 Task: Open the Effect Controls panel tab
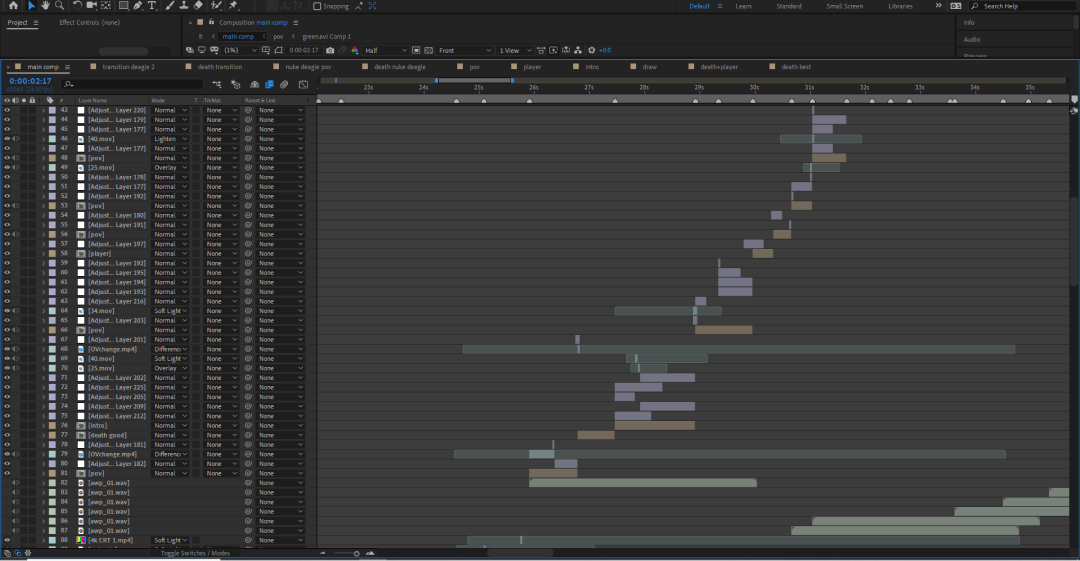(x=90, y=23)
